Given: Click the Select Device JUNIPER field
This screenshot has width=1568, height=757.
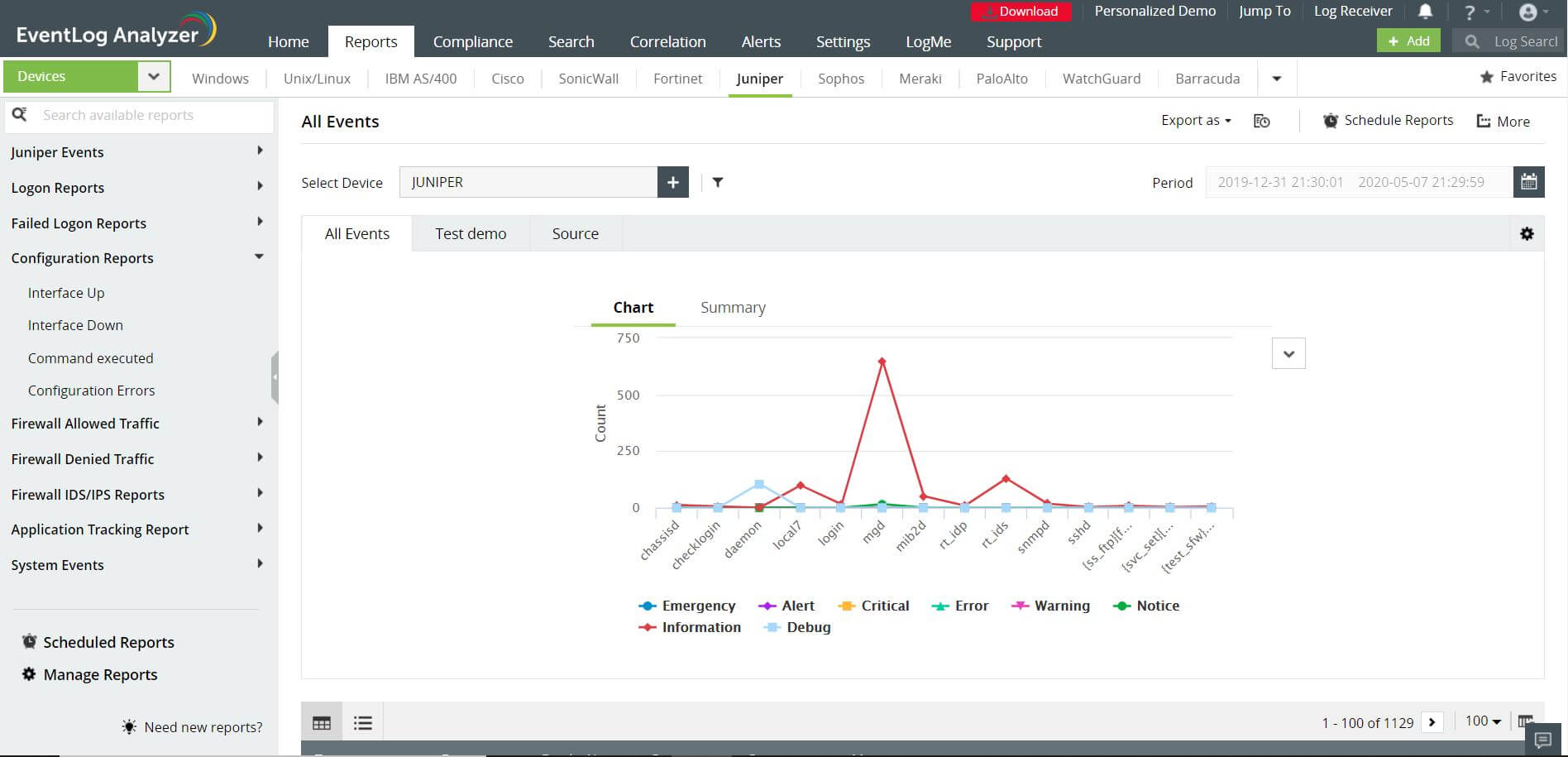Looking at the screenshot, I should (x=528, y=182).
